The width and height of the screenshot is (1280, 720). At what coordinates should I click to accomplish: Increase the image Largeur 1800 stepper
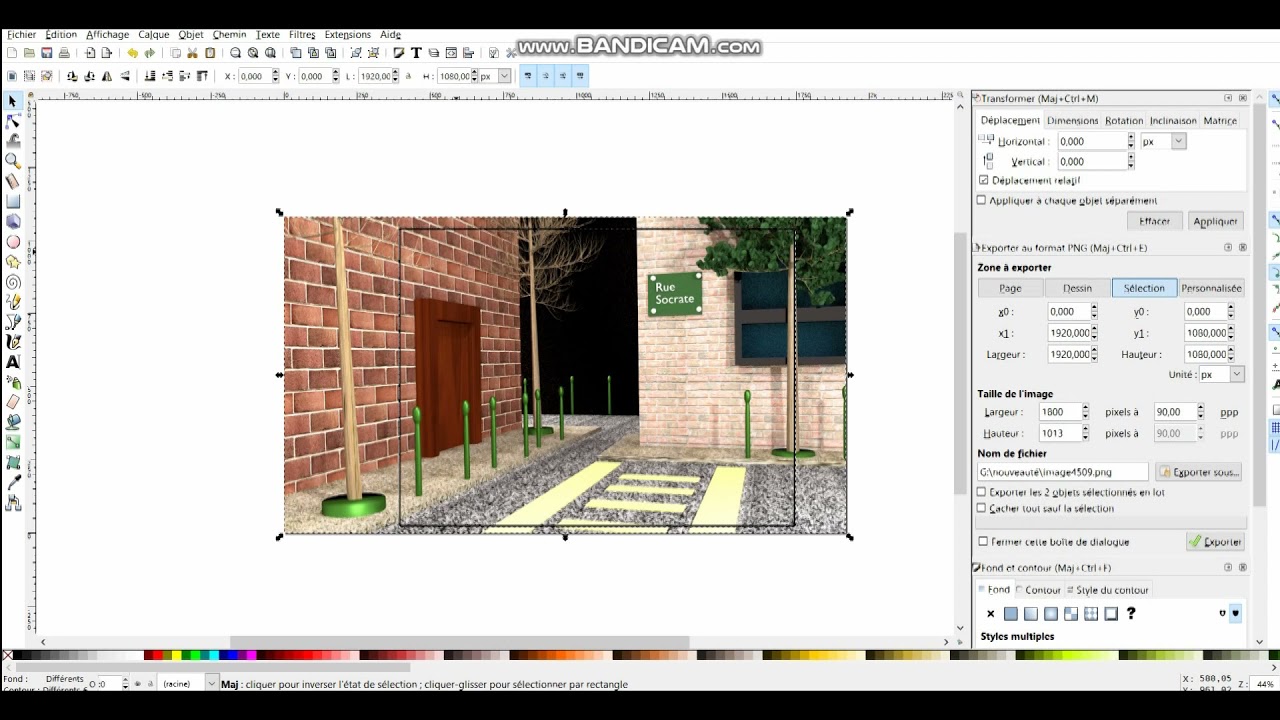coord(1085,408)
